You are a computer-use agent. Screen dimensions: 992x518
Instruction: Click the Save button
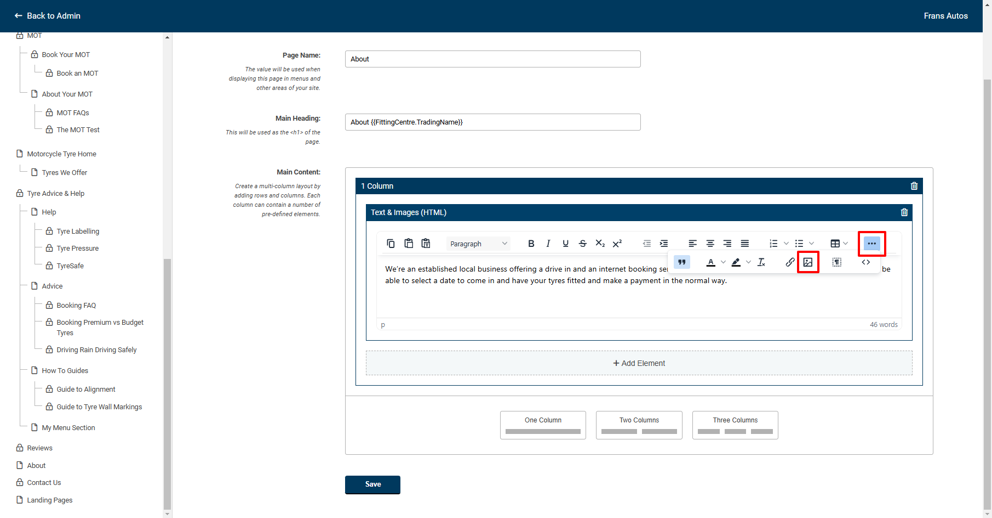373,485
